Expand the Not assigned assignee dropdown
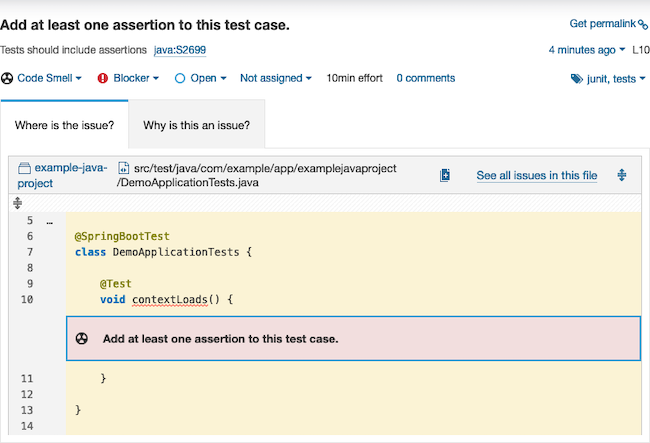This screenshot has width=650, height=443. 276,78
